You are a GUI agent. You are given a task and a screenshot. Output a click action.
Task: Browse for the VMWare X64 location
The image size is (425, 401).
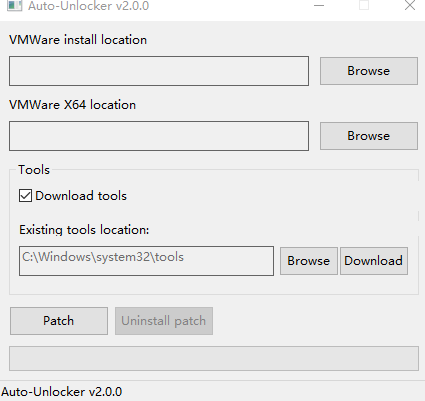(369, 136)
